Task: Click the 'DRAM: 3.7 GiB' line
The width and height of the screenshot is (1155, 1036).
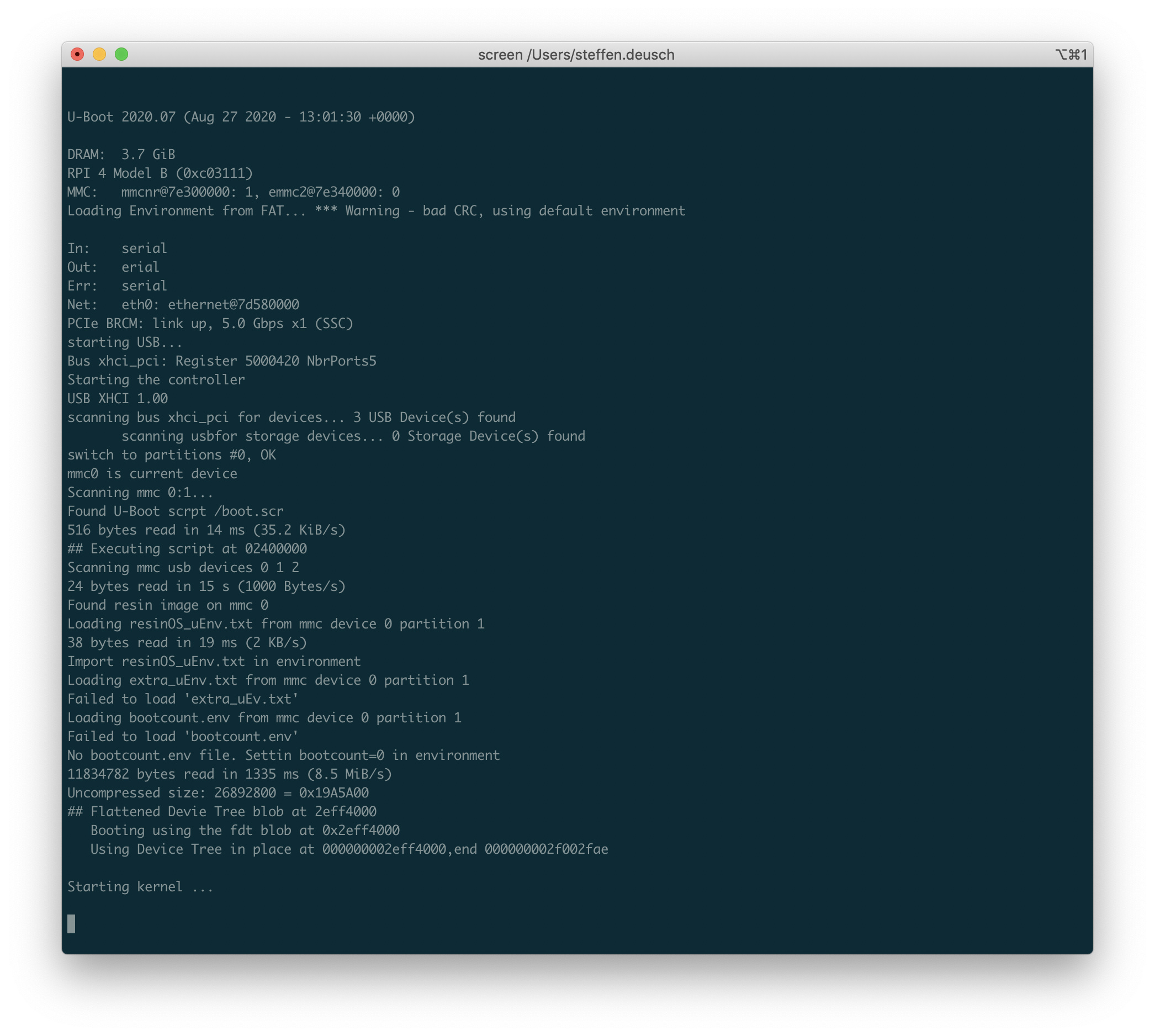Action: (121, 154)
